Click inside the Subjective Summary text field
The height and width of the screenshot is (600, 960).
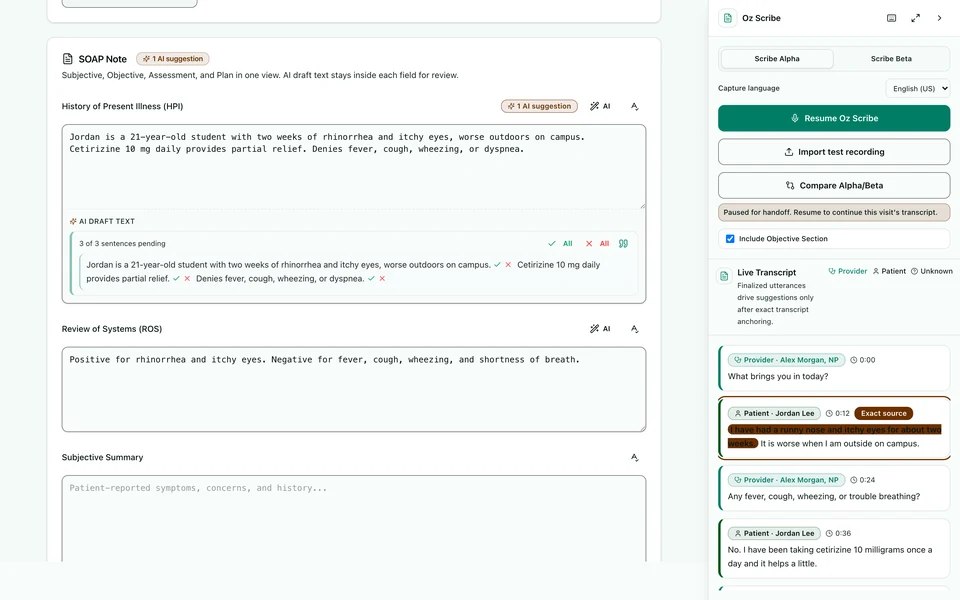pos(353,518)
